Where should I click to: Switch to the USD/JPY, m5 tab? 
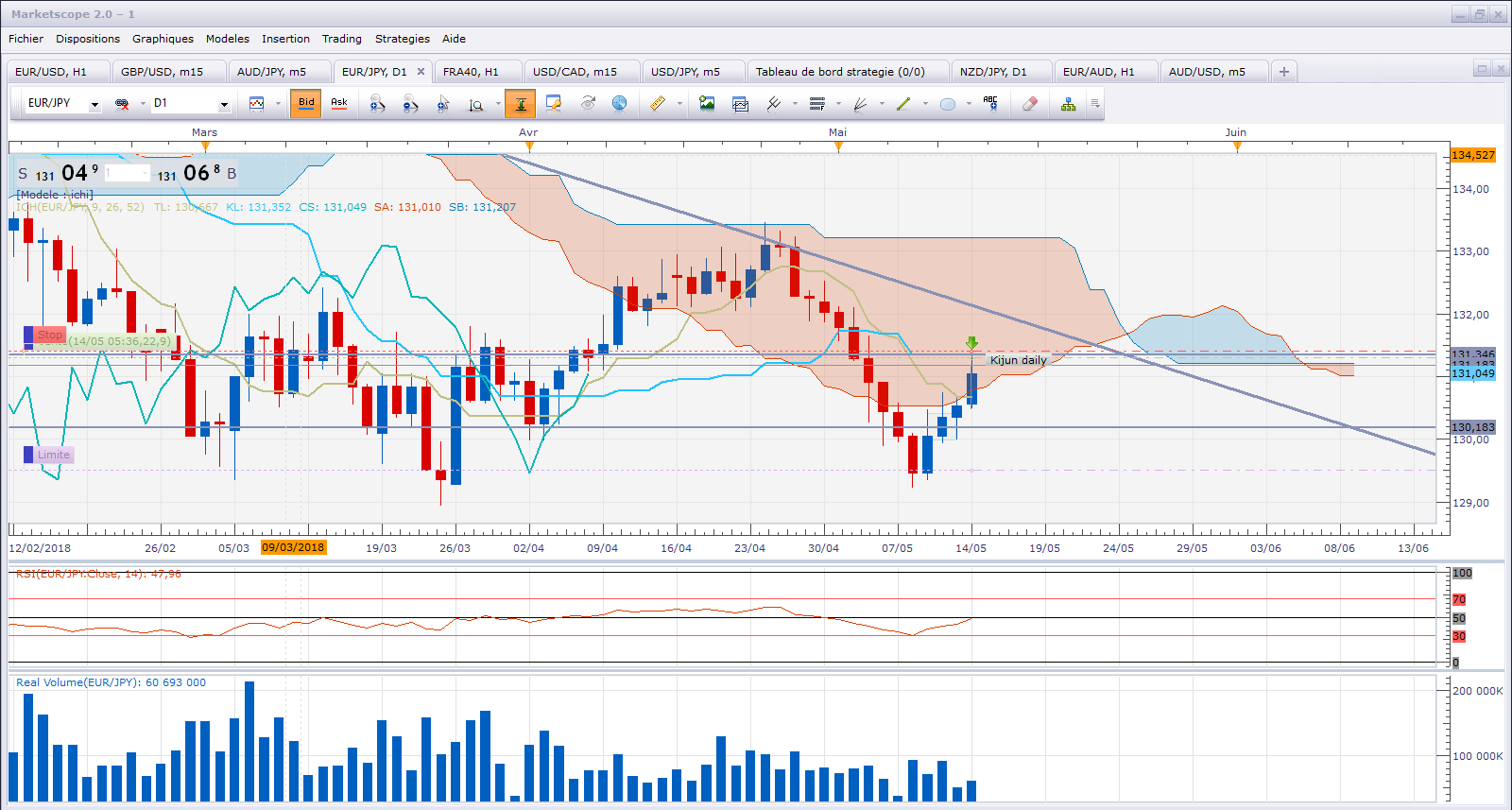(693, 72)
